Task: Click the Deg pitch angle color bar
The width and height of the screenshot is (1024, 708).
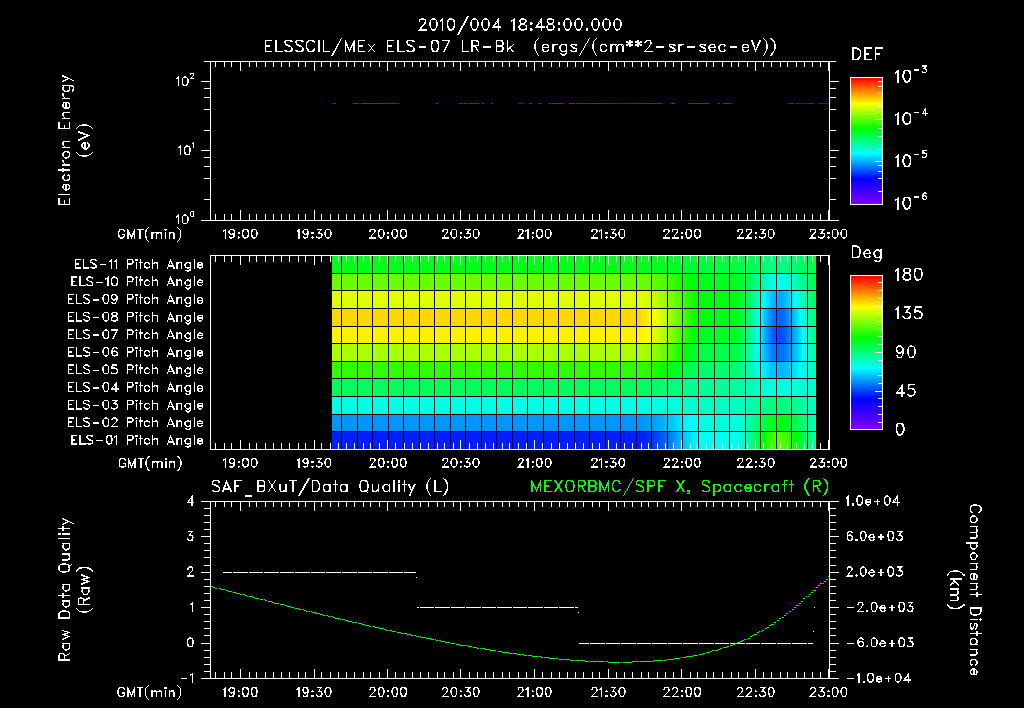Action: pos(866,352)
